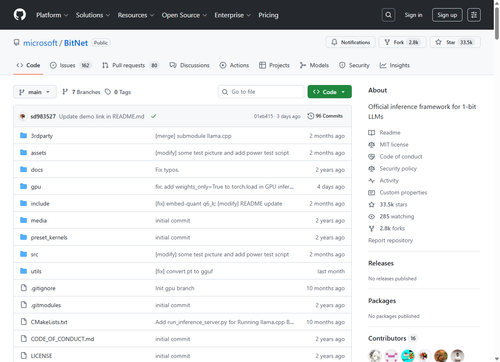The height and width of the screenshot is (362, 500).
Task: Switch to the Models tab
Action: [314, 65]
